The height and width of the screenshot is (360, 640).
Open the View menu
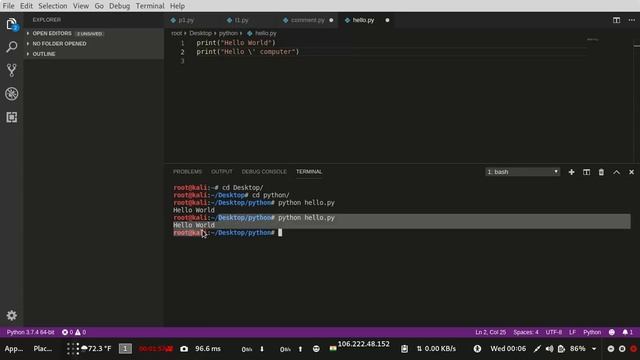point(81,6)
